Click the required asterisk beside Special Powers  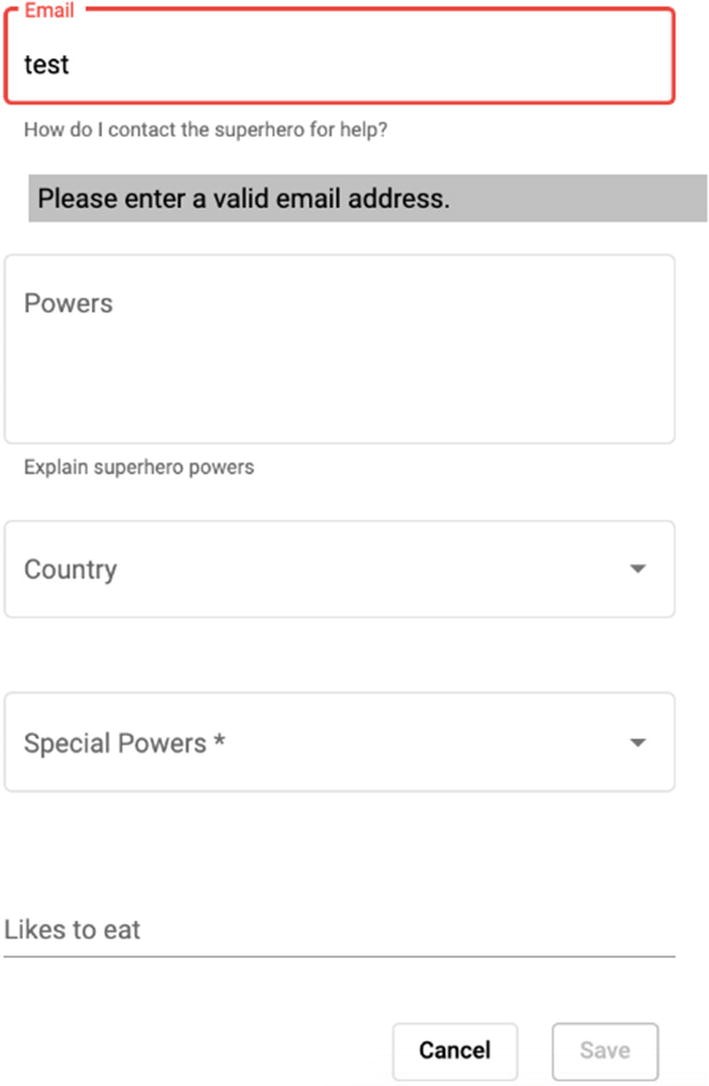(219, 740)
